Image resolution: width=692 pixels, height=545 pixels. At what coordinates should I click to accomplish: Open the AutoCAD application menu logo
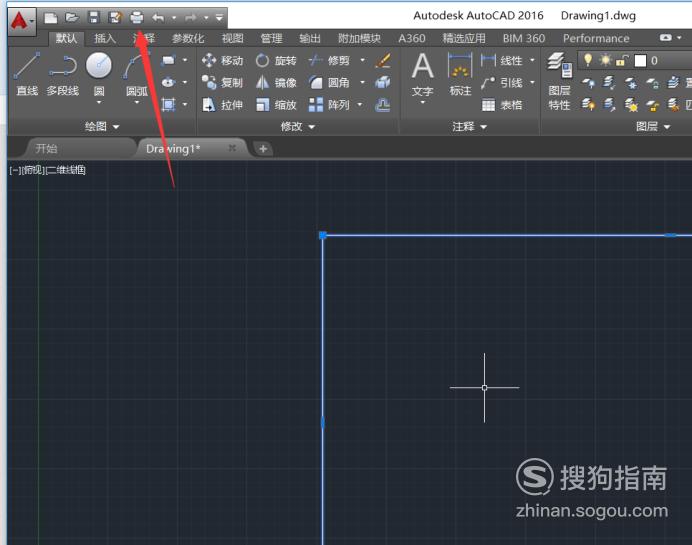[x=21, y=21]
